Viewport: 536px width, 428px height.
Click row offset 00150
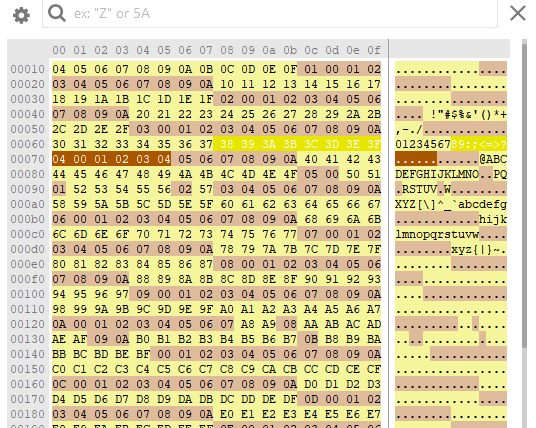(28, 370)
